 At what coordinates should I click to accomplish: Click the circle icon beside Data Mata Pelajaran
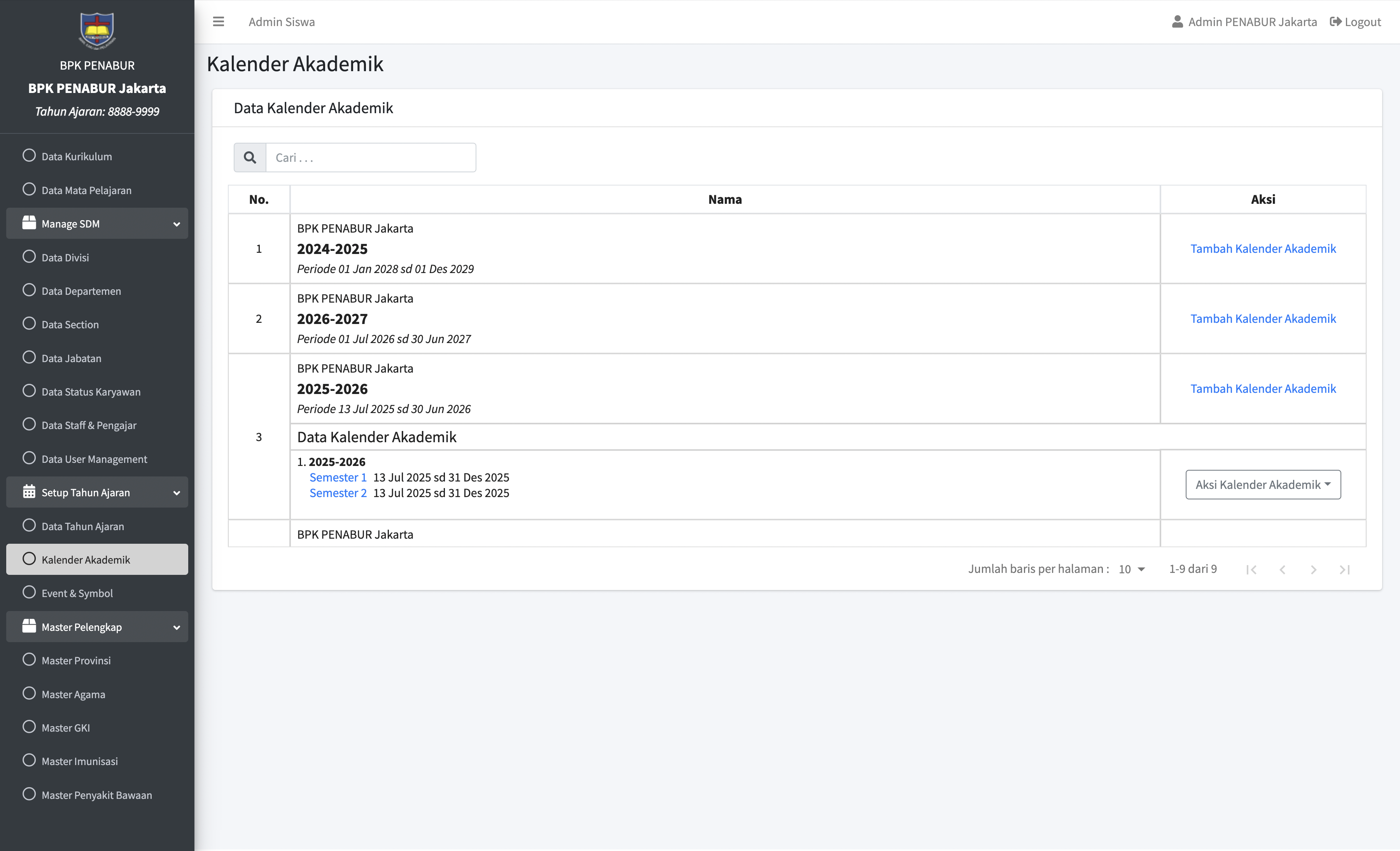(x=29, y=189)
